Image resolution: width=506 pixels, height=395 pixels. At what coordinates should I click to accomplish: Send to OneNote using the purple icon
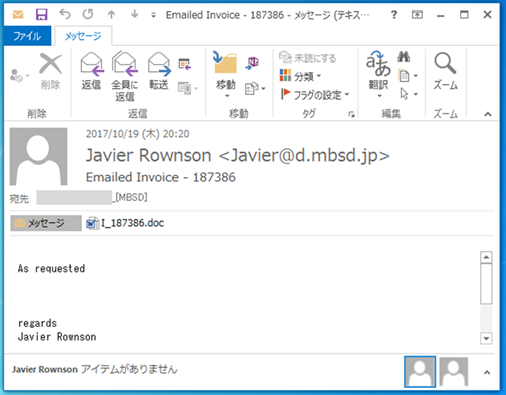[252, 63]
